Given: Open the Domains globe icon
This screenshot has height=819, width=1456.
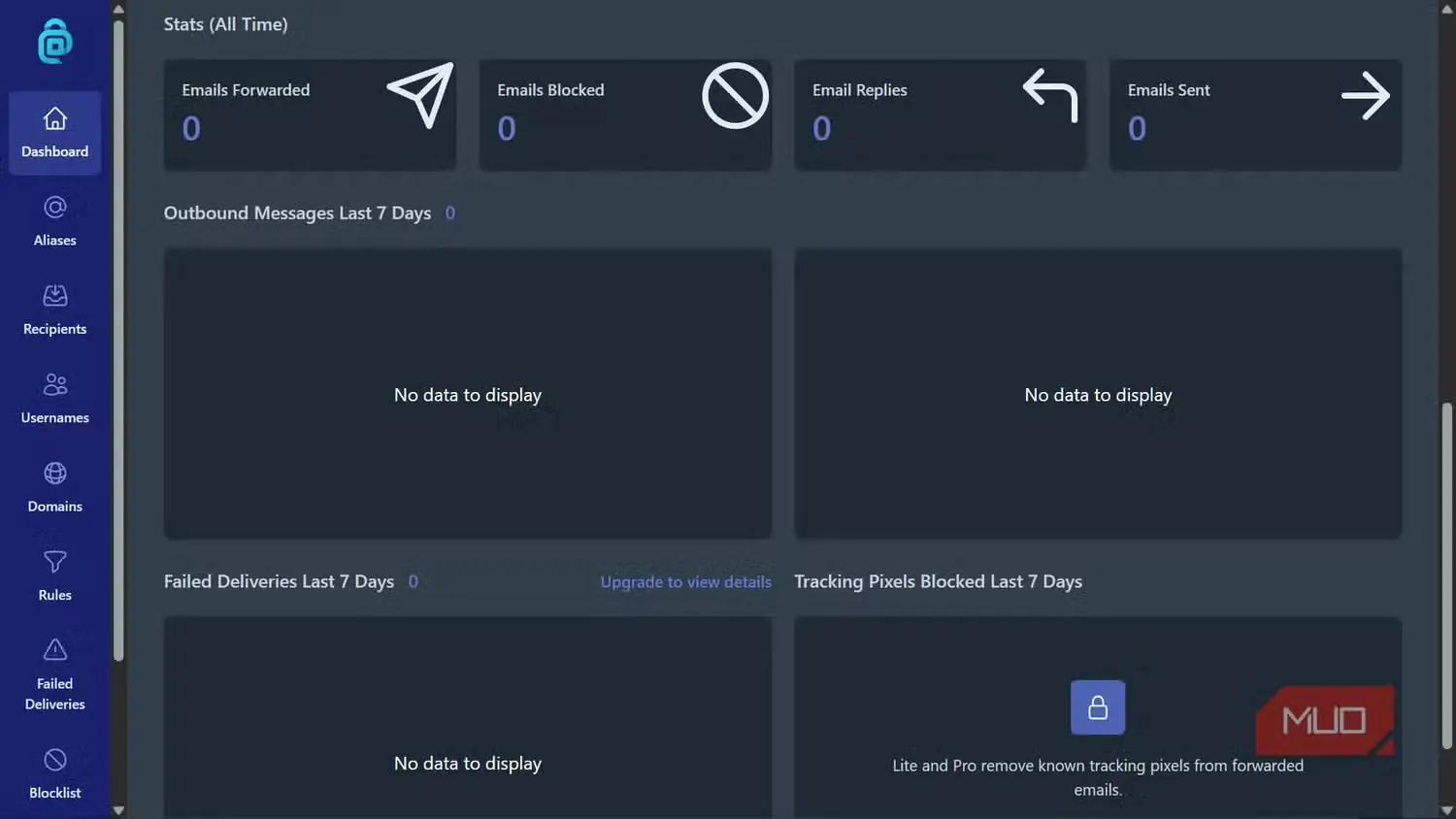Looking at the screenshot, I should (x=55, y=473).
